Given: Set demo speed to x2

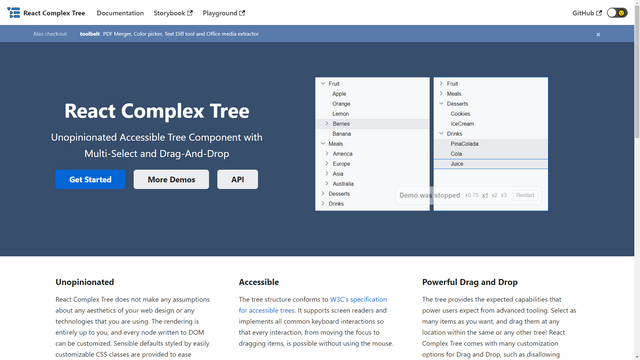Looking at the screenshot, I should (x=494, y=195).
